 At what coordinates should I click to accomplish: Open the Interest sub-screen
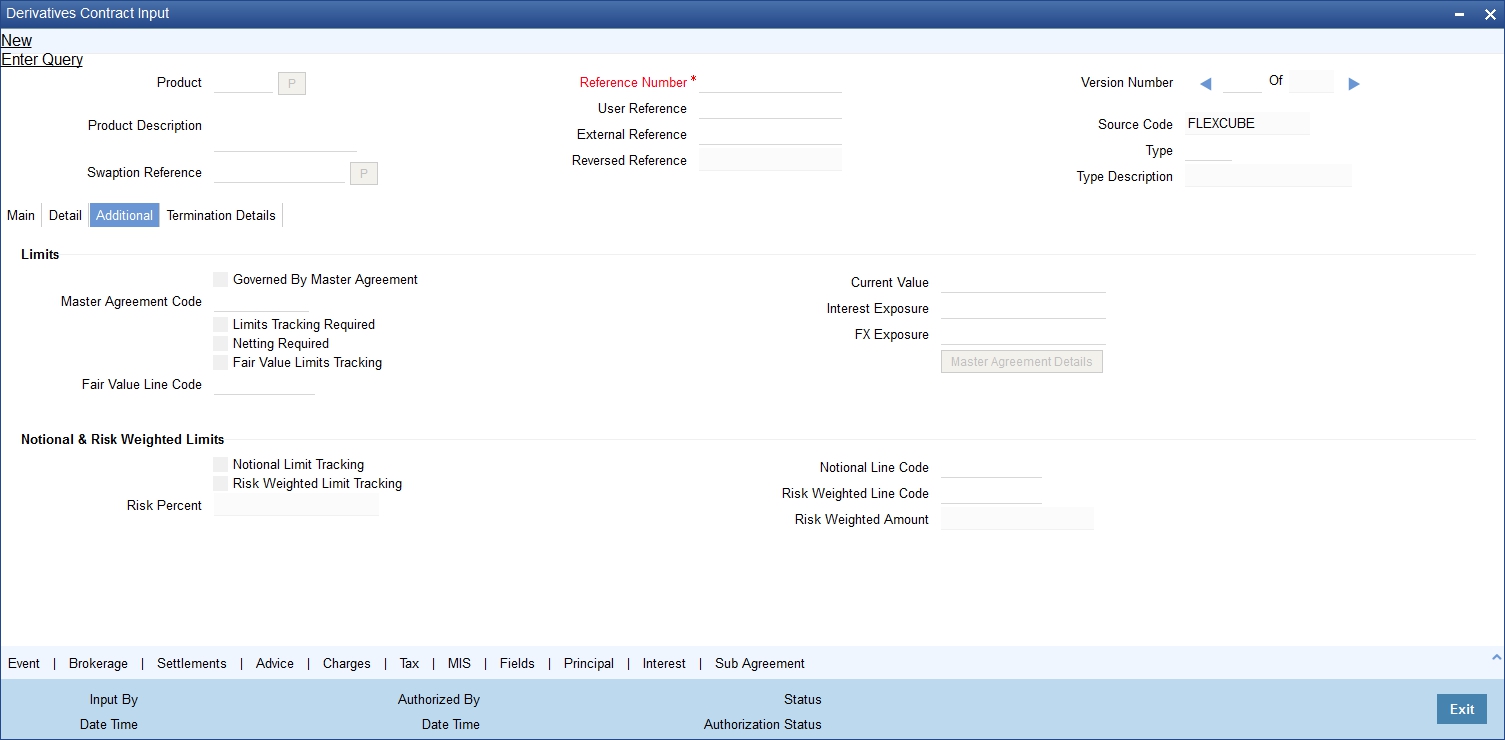point(664,664)
